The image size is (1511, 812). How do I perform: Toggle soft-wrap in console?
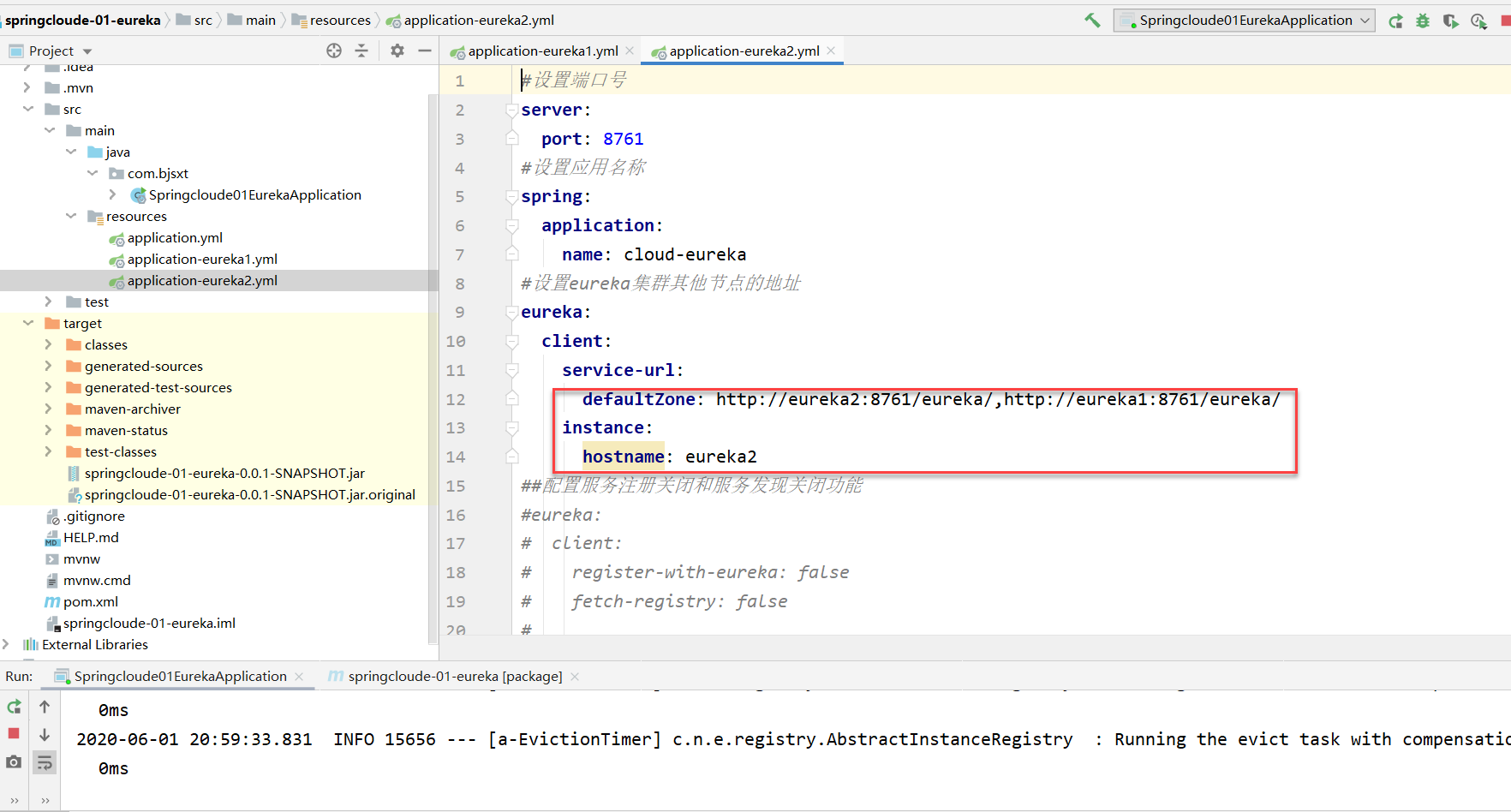tap(45, 761)
